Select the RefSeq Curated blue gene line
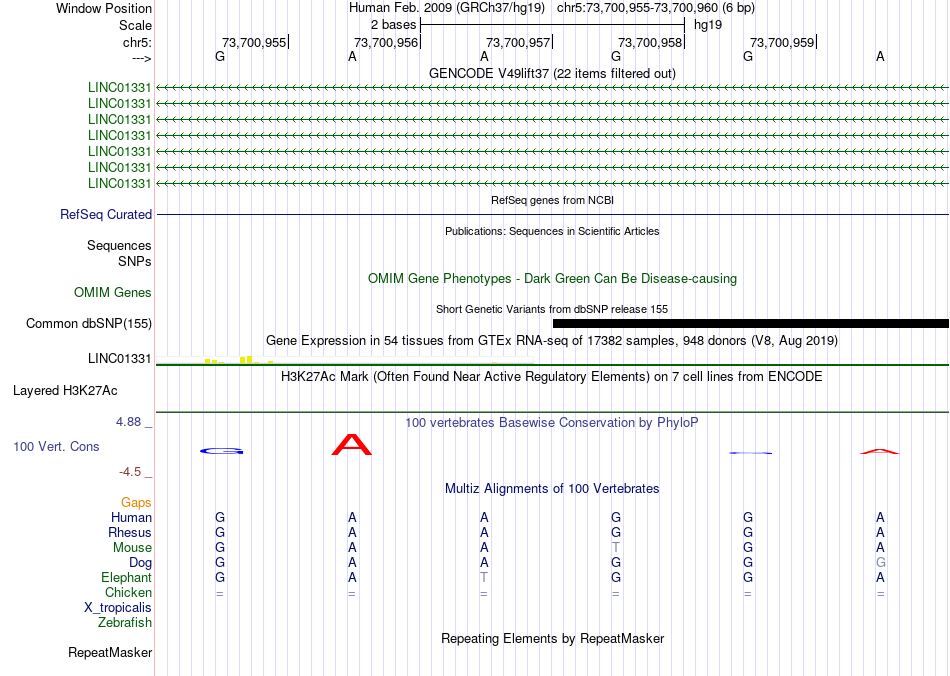Viewport: 950px width, 676px height. [552, 214]
